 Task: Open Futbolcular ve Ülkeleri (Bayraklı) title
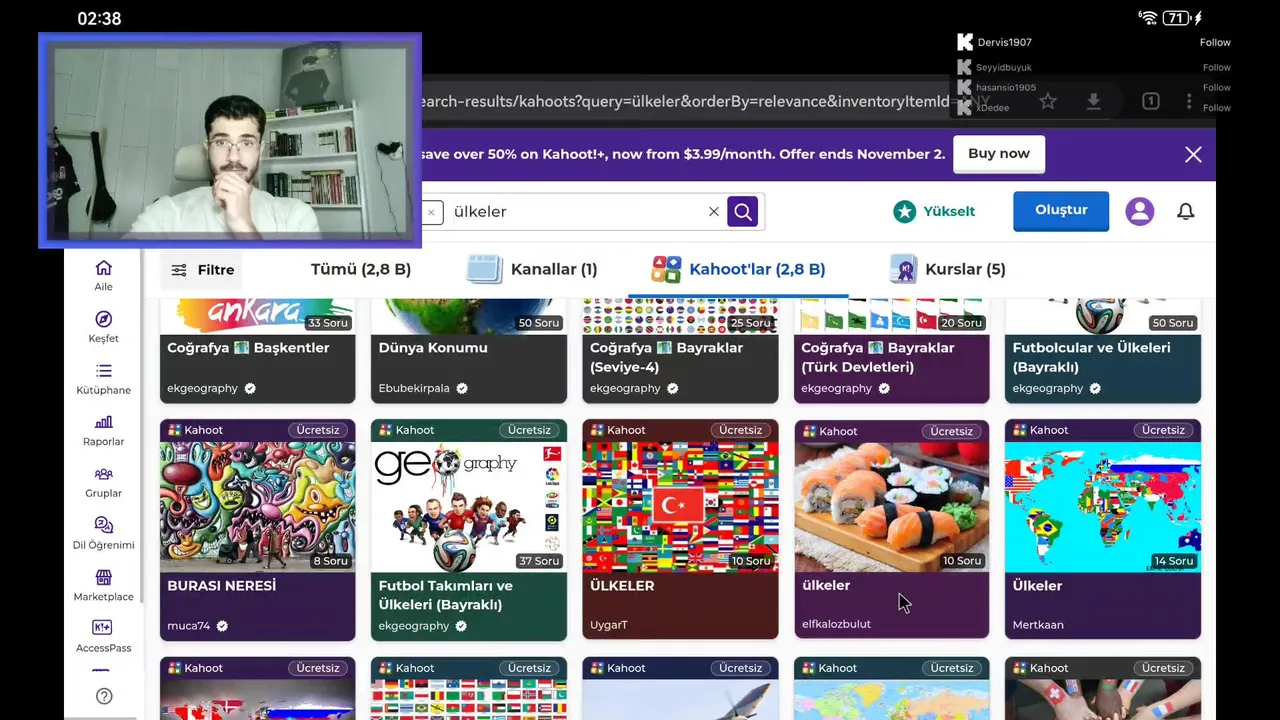click(1092, 357)
